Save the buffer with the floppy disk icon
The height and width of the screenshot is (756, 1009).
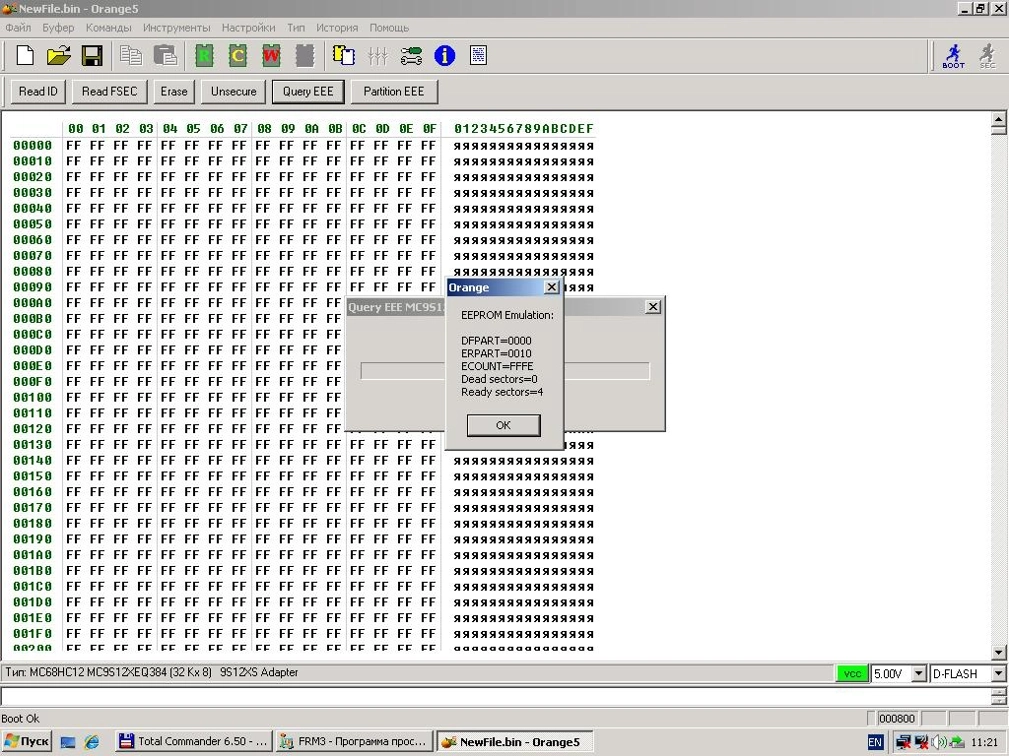click(92, 55)
